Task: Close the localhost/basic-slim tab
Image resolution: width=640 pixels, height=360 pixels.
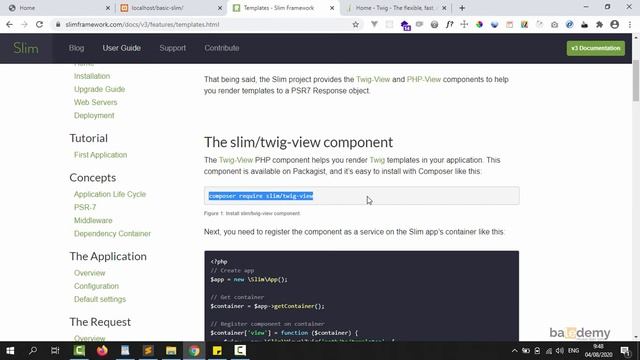Action: 220,8
